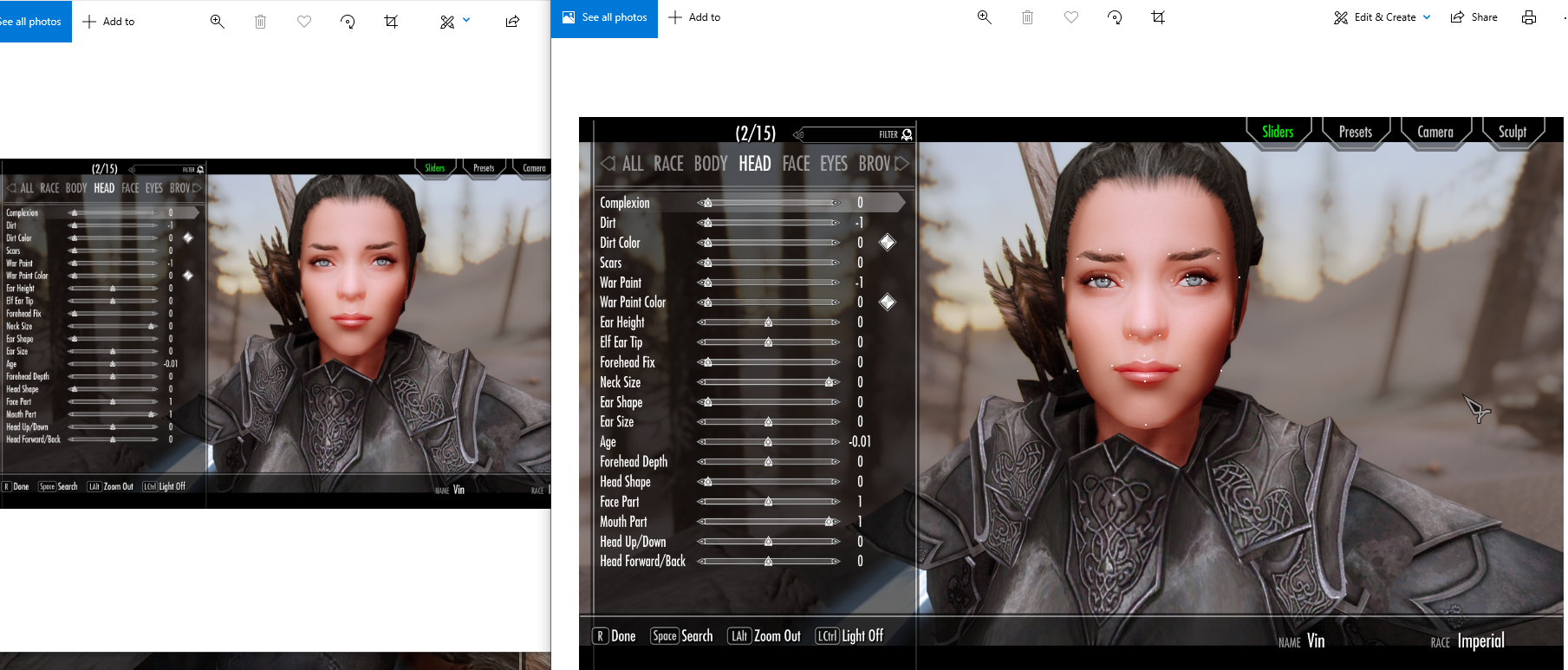The height and width of the screenshot is (670, 1568).
Task: Click the Ear Height slider handle, right photo
Action: tap(768, 322)
